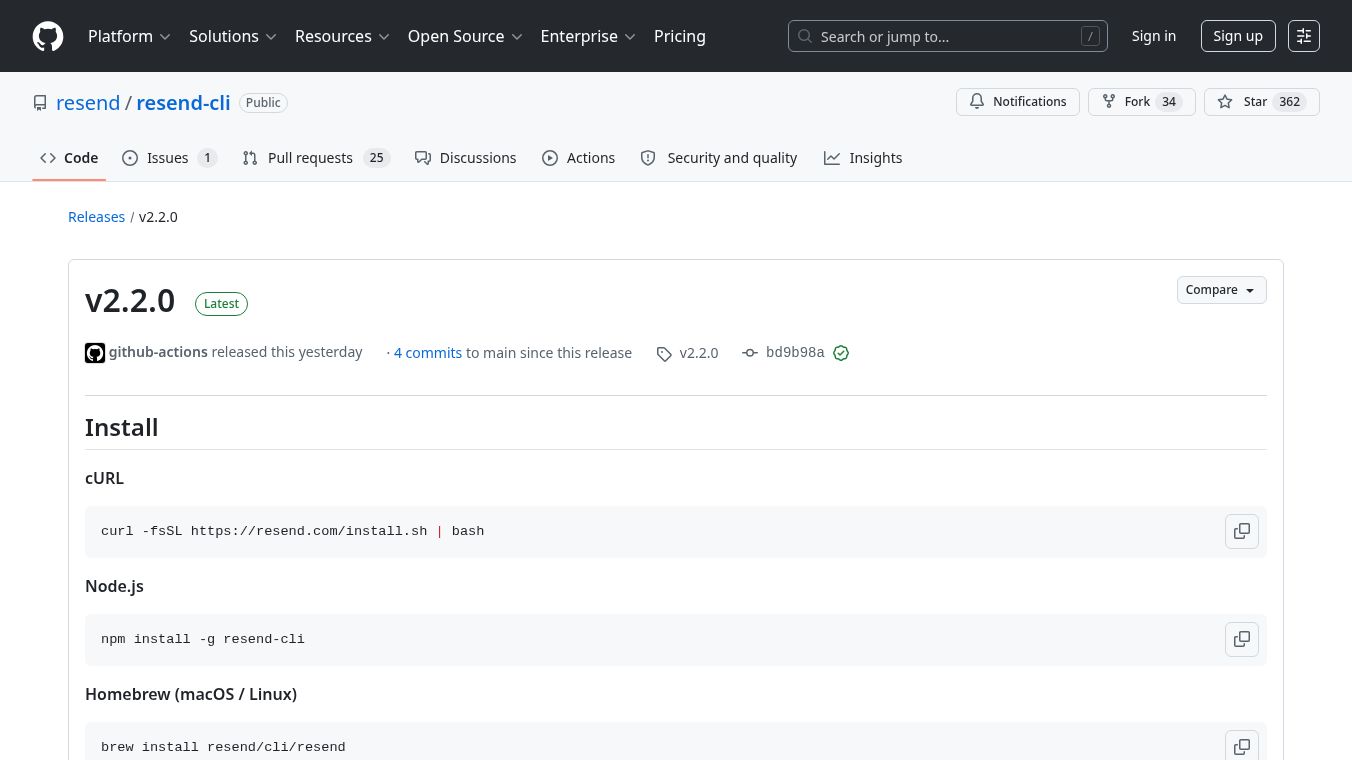Copy the brew install command
The image size is (1352, 760).
pyautogui.click(x=1242, y=745)
